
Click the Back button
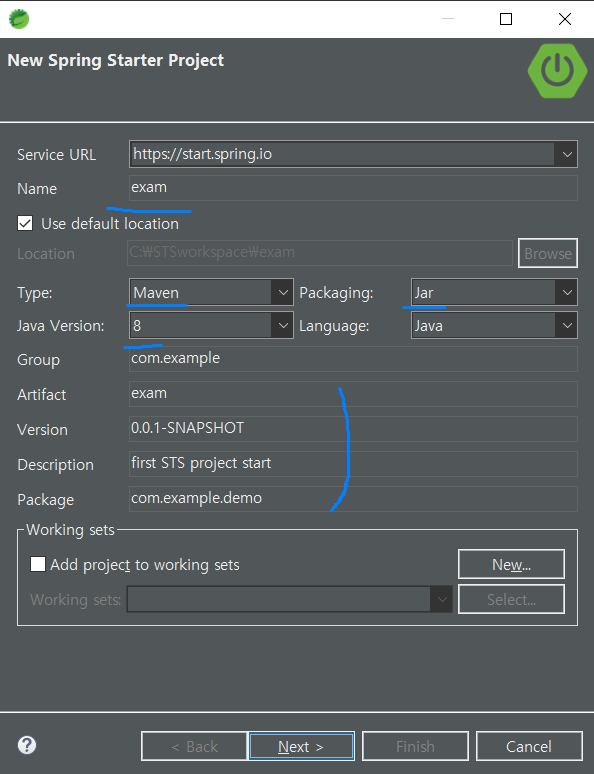point(194,746)
